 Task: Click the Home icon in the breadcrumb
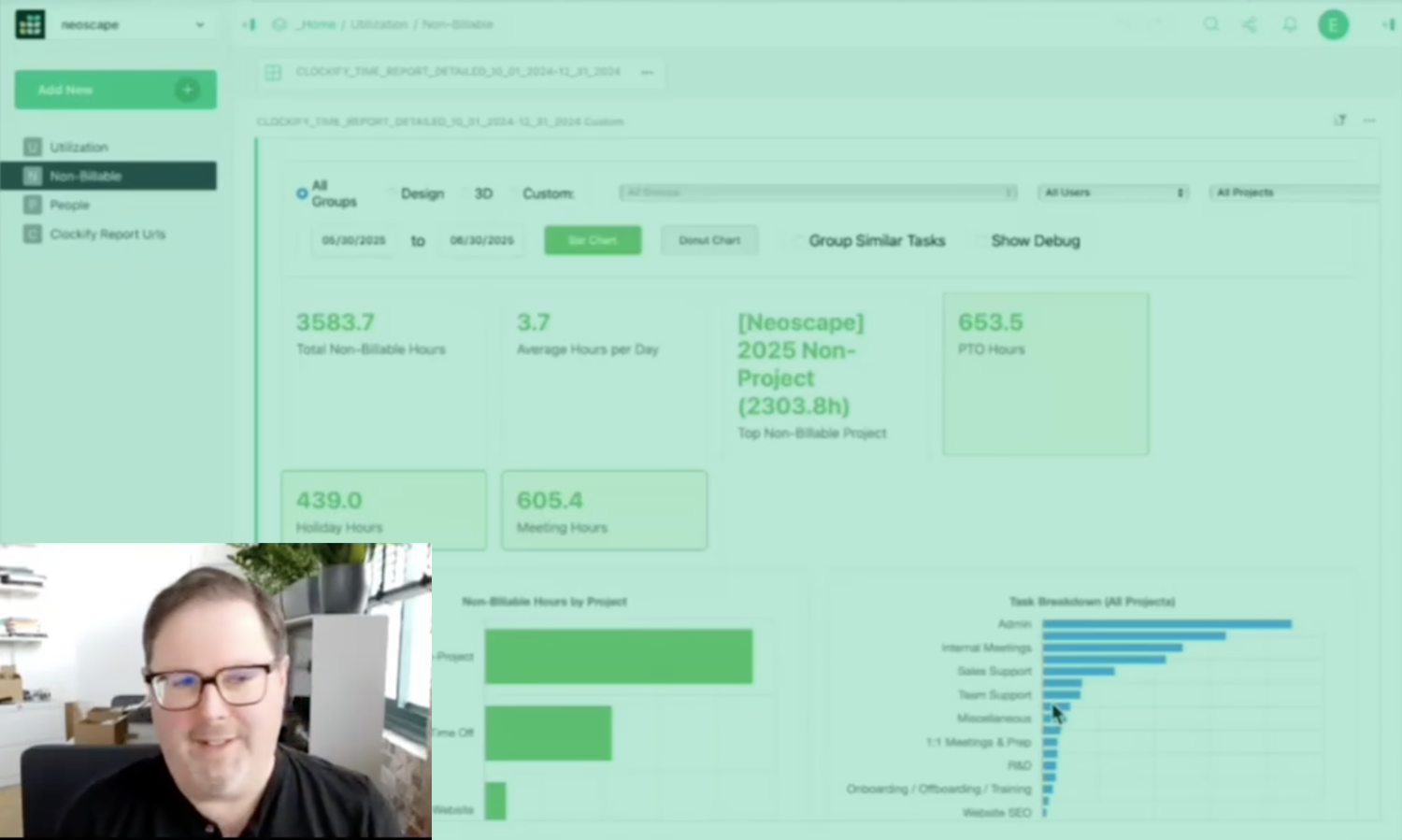pyautogui.click(x=279, y=24)
